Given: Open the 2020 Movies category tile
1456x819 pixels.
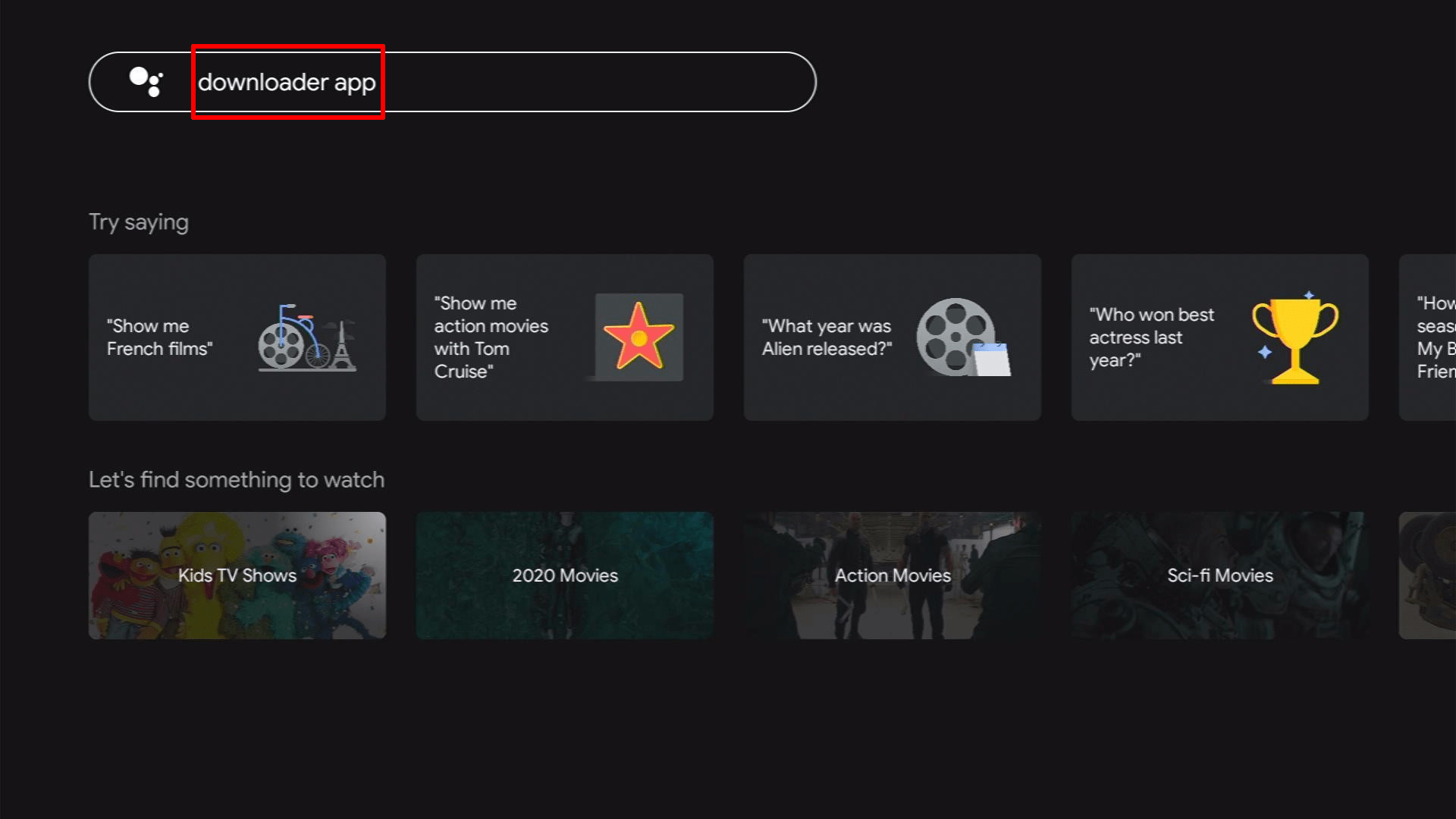Looking at the screenshot, I should coord(565,576).
